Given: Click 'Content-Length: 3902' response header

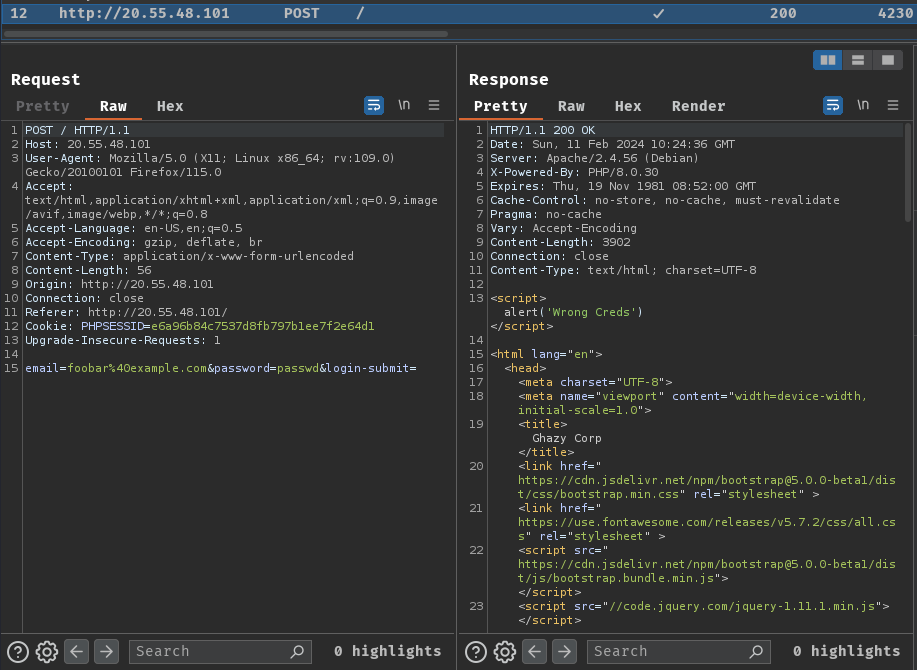Looking at the screenshot, I should [x=560, y=242].
